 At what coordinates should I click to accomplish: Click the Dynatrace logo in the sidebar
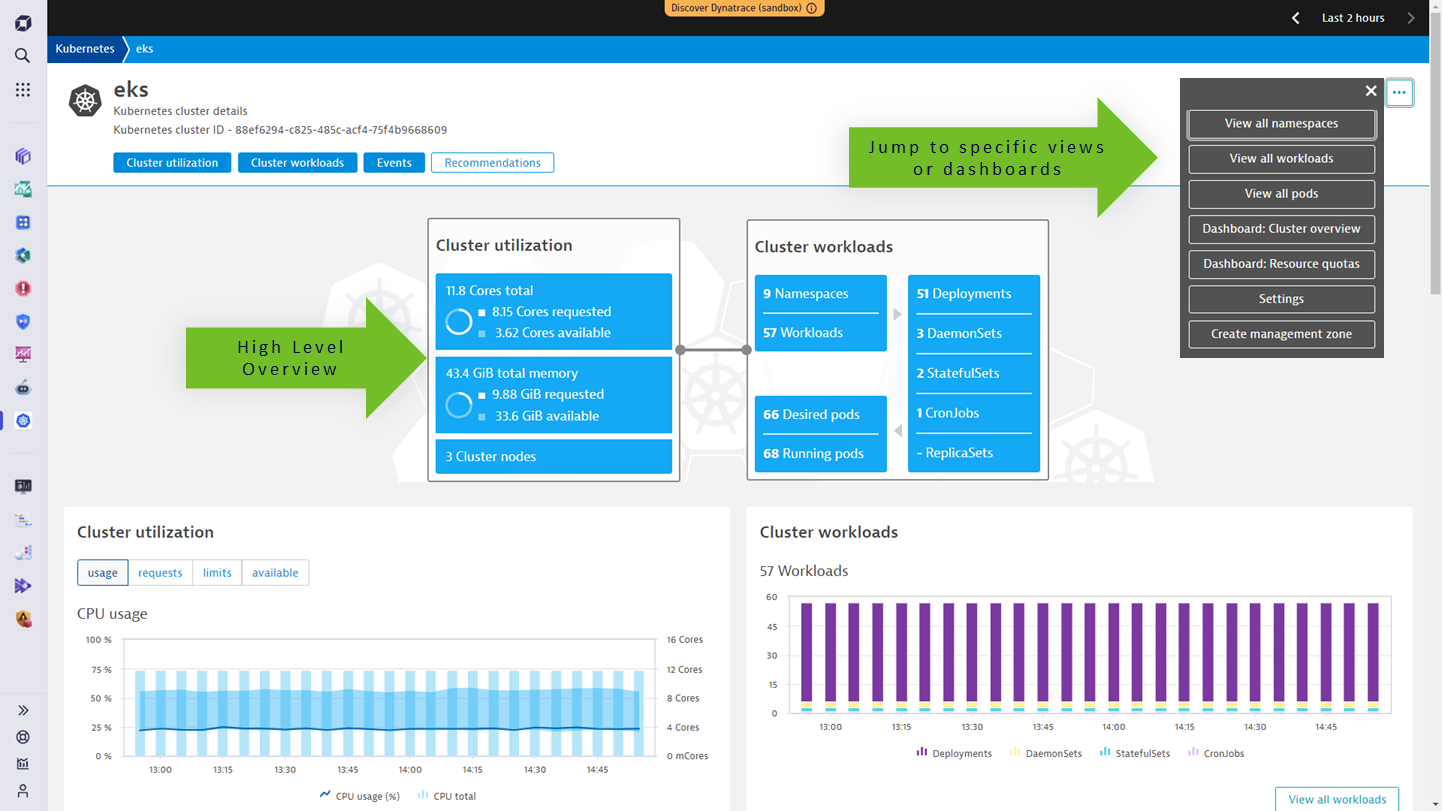point(22,23)
